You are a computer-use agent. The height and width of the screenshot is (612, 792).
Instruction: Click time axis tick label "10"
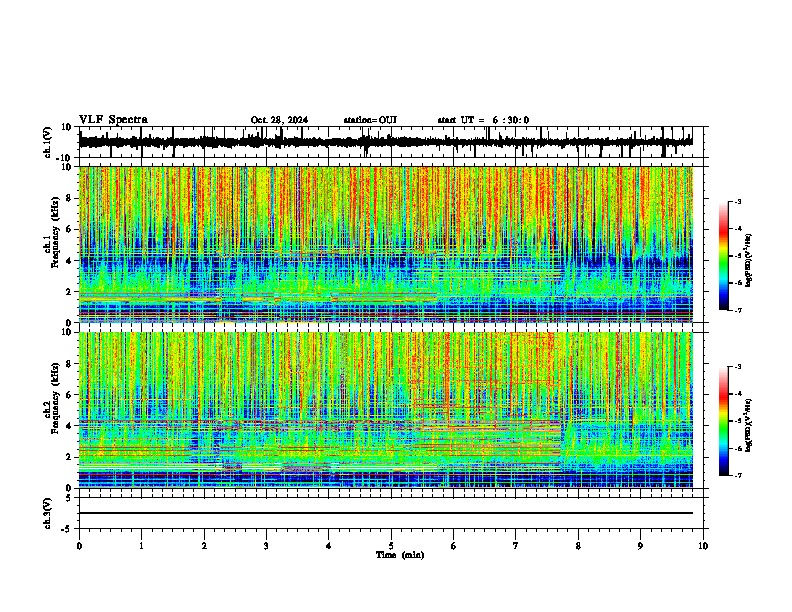(x=703, y=546)
